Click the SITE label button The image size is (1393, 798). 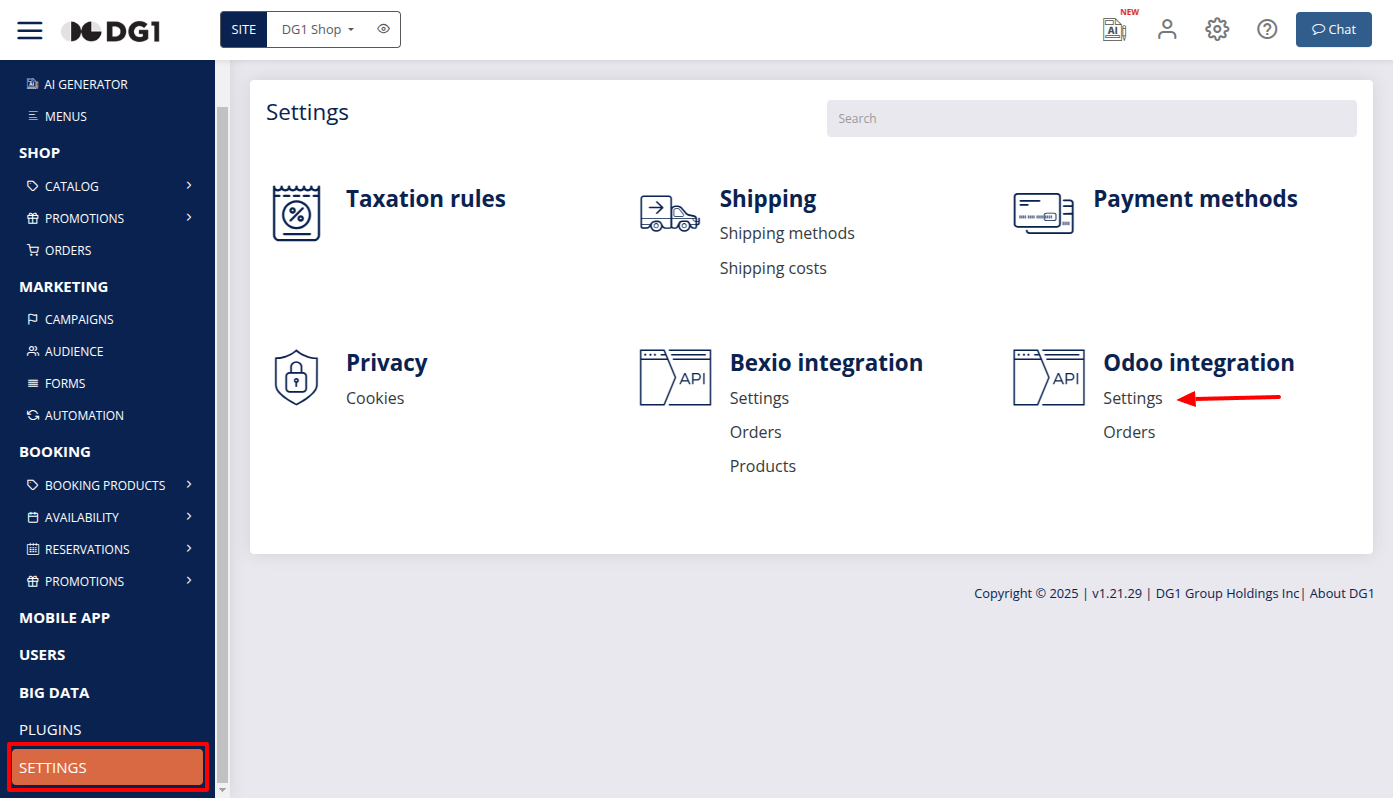point(244,29)
